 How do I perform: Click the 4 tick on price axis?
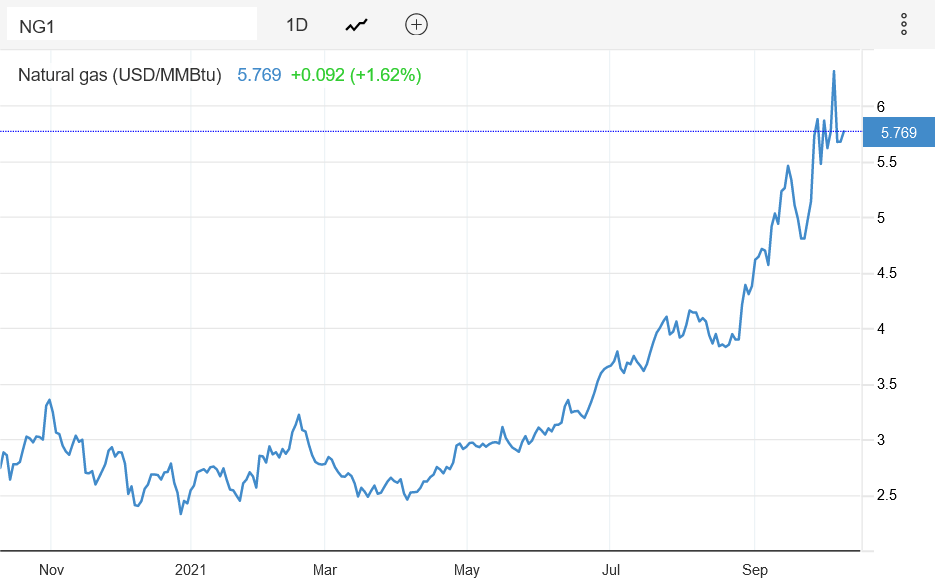[x=880, y=328]
